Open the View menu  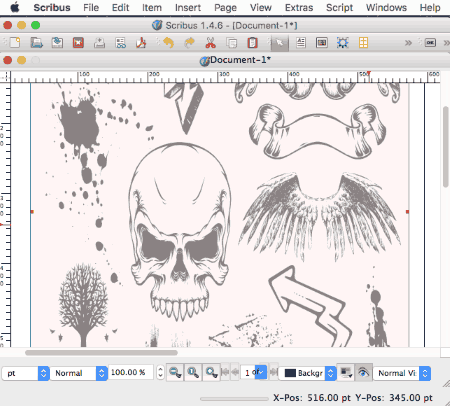click(x=261, y=7)
